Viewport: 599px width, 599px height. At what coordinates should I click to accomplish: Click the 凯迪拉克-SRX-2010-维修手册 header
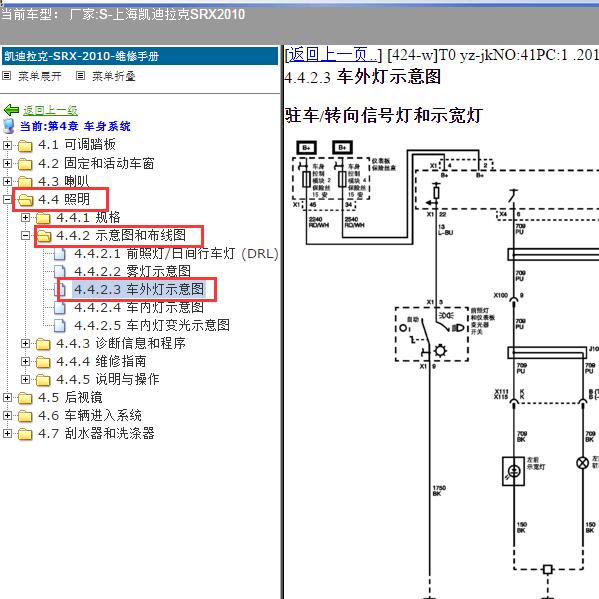click(140, 56)
